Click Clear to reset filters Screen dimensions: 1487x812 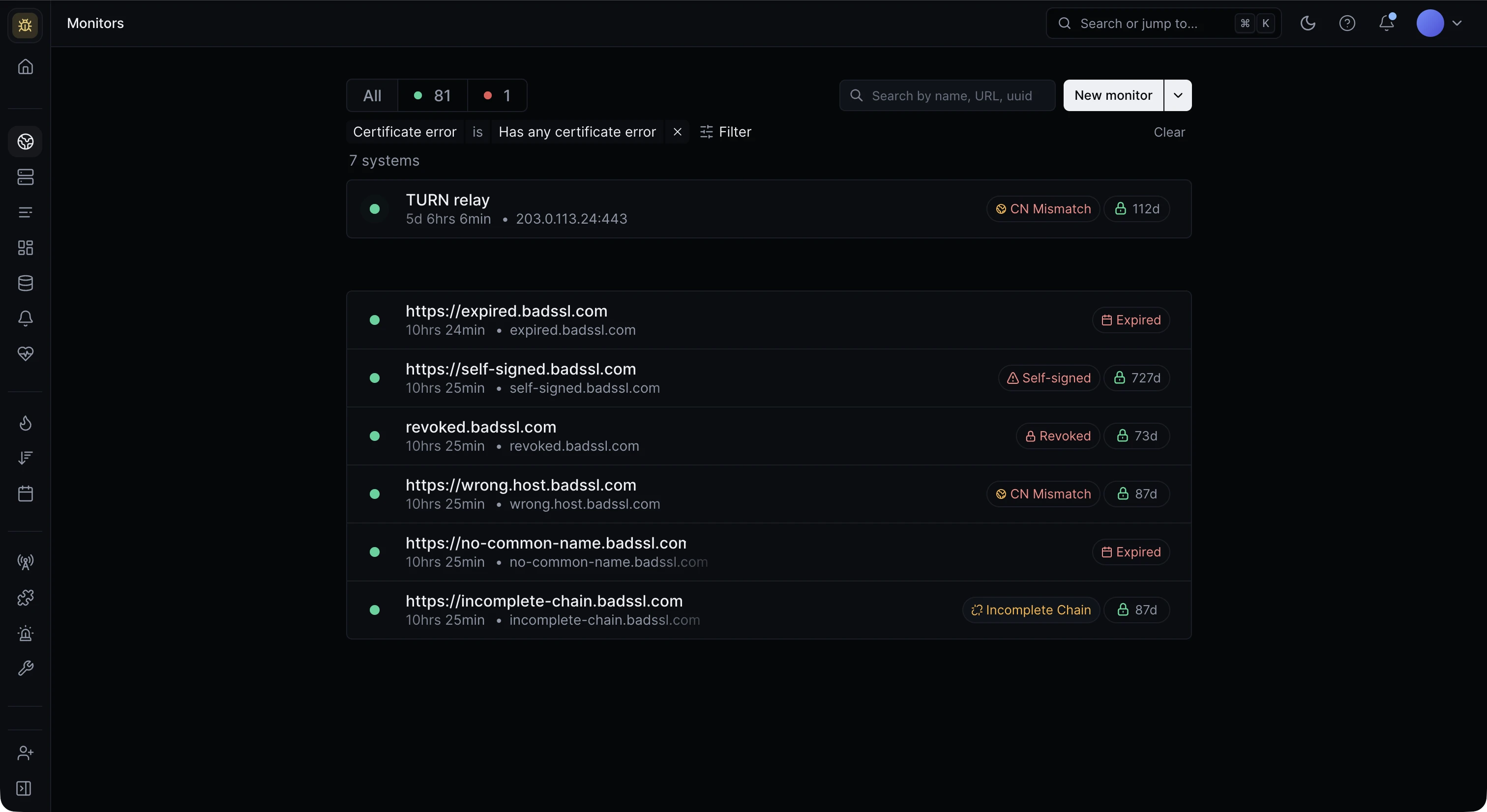click(1169, 132)
